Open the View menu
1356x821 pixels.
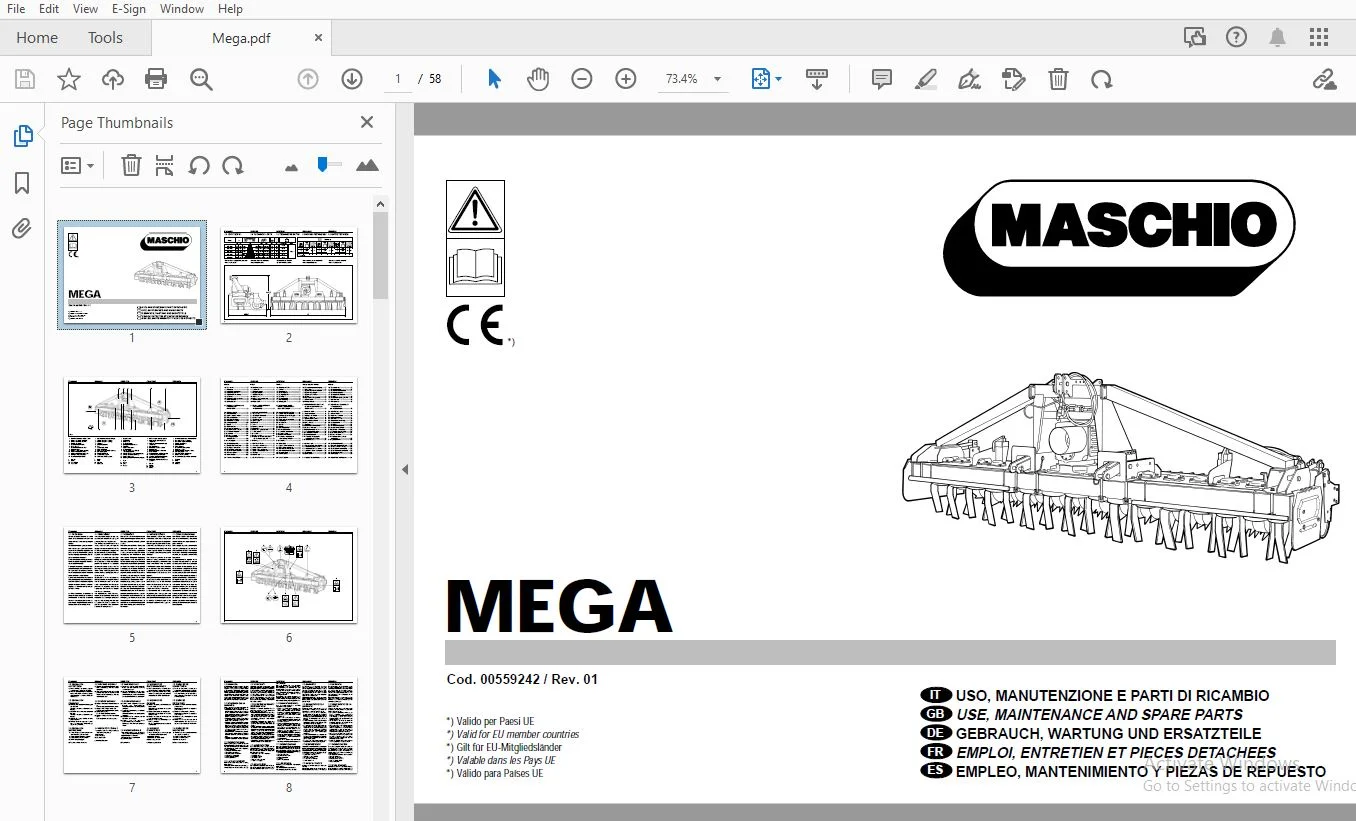click(x=86, y=9)
